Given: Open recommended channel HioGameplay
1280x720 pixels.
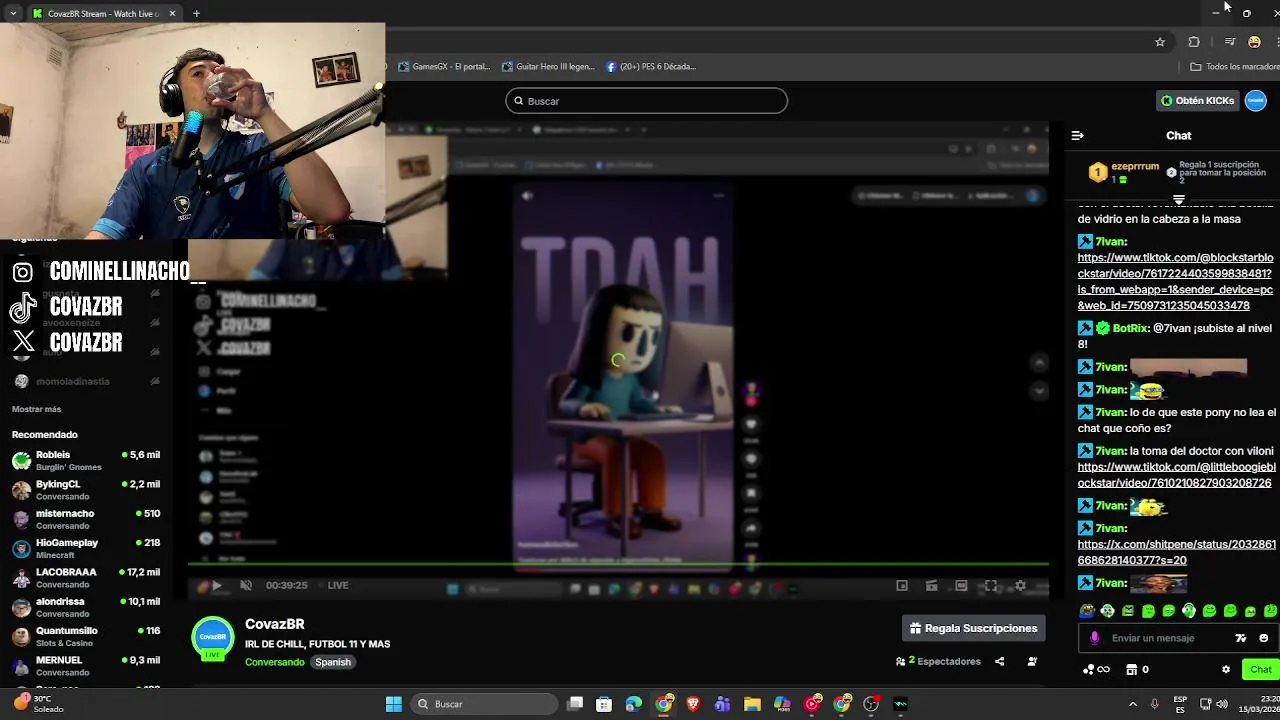Looking at the screenshot, I should (x=86, y=548).
